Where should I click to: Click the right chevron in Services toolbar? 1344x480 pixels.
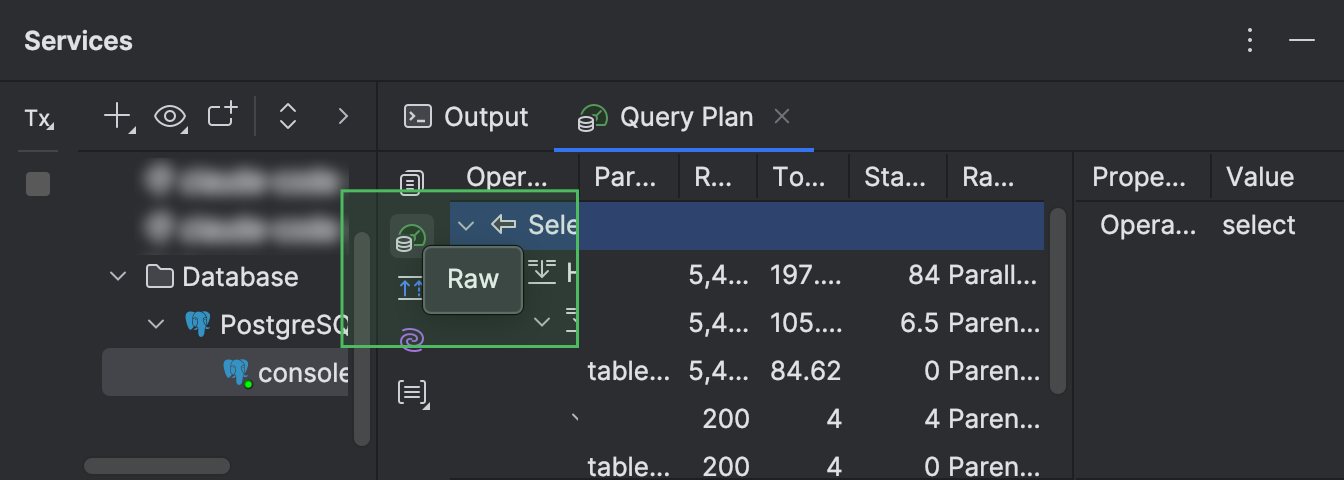343,117
